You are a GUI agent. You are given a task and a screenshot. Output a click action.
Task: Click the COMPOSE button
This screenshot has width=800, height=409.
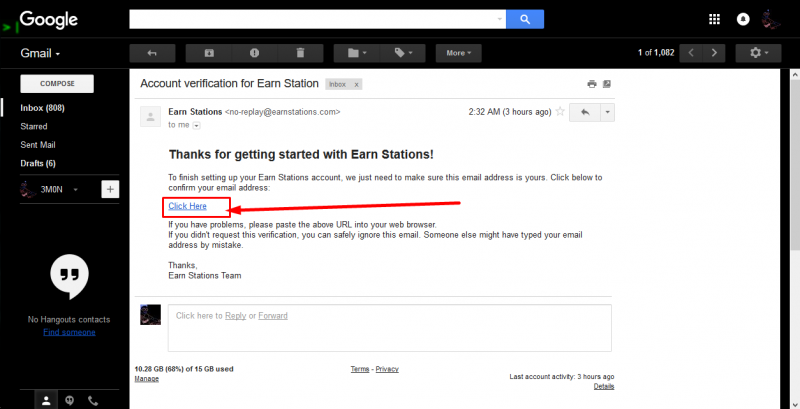[x=57, y=84]
